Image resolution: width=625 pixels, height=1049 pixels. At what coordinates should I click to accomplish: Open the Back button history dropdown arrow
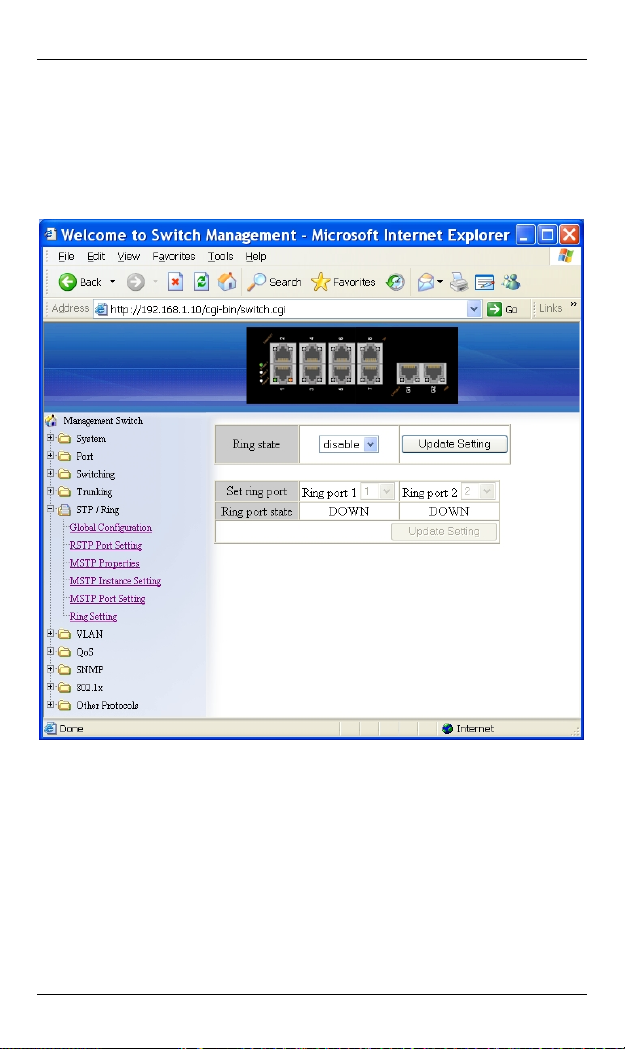pos(112,282)
